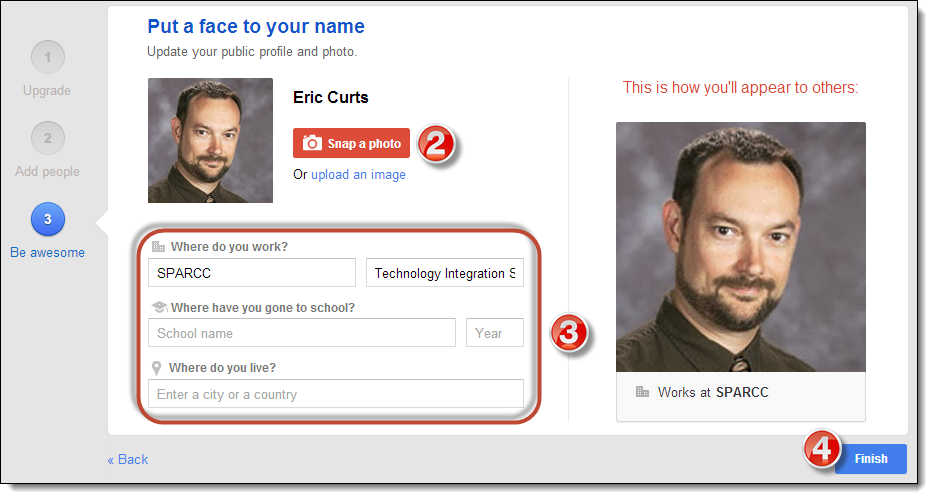Select step 2 Add people circle

click(48, 139)
